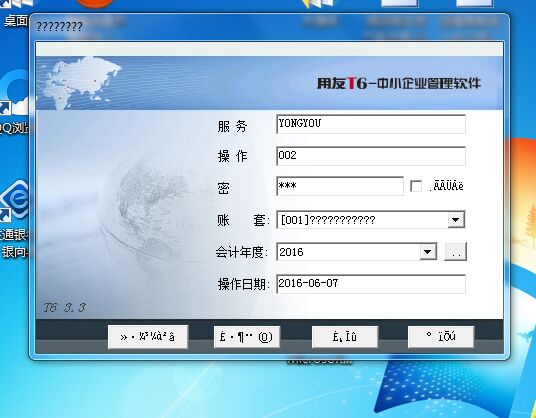Click the first bottom button on the left
This screenshot has width=536, height=418.
pyautogui.click(x=148, y=337)
